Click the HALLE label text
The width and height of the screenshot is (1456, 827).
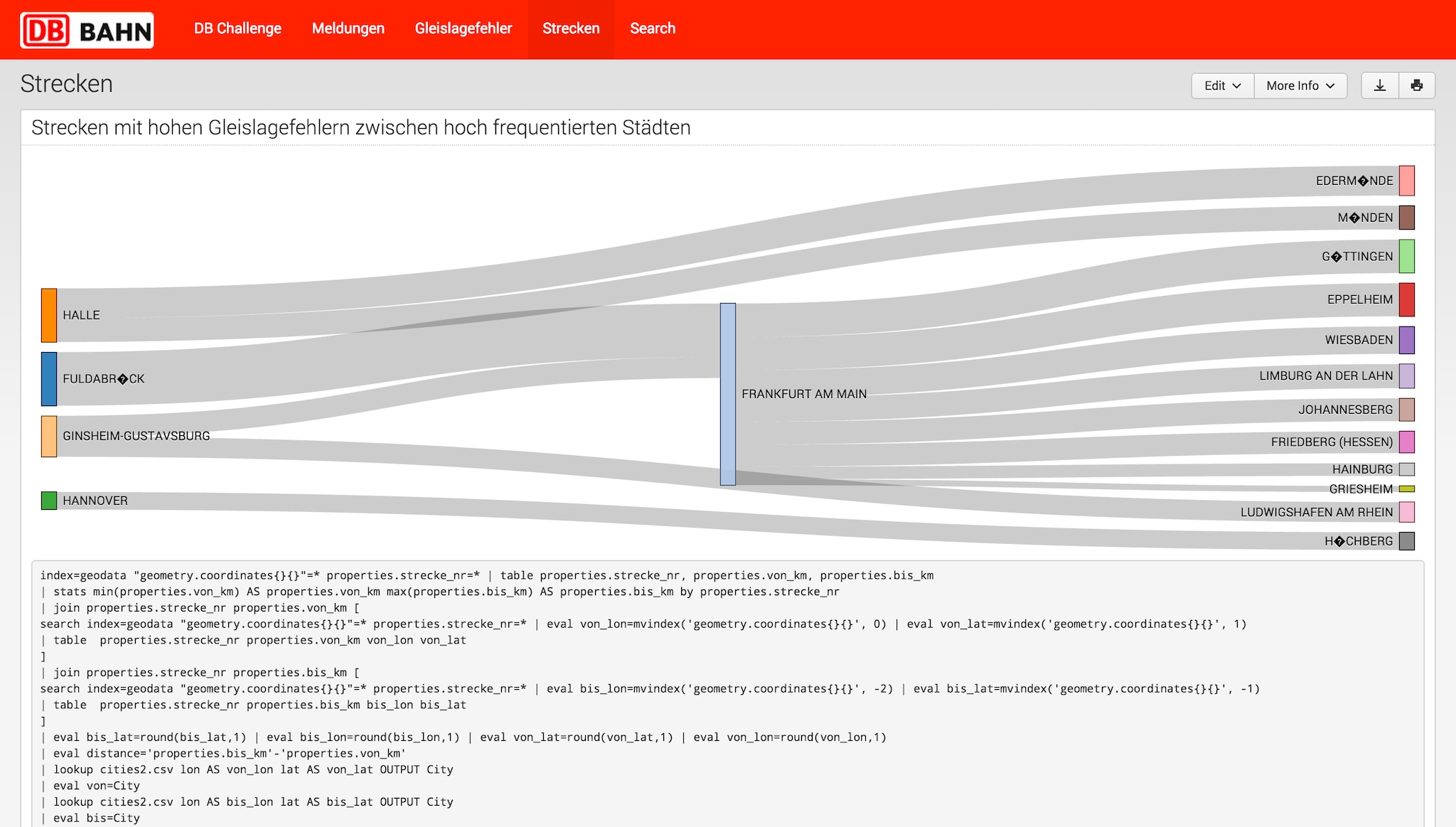coord(81,315)
